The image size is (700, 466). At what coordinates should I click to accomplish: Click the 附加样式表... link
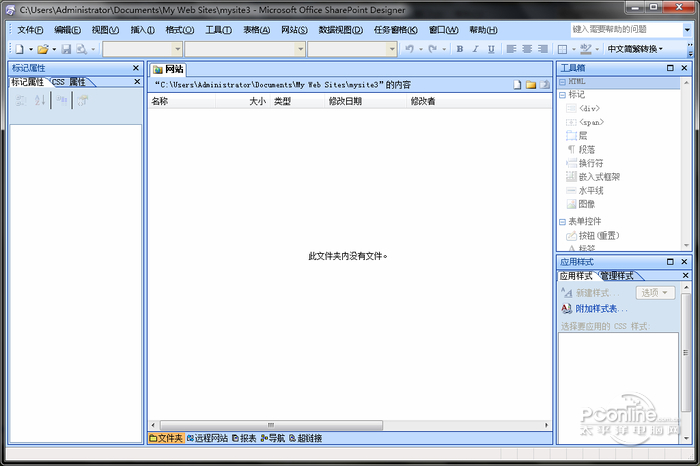coord(601,308)
